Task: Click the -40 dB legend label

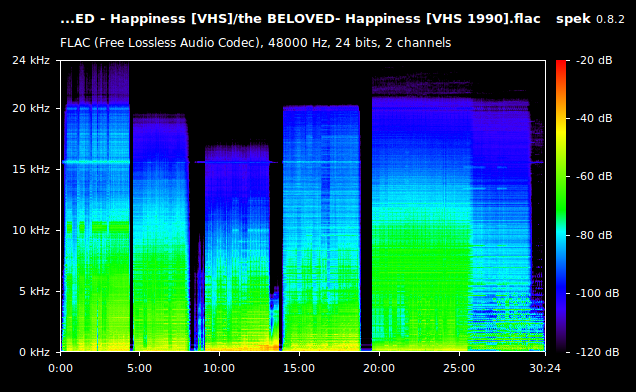Action: [x=594, y=118]
